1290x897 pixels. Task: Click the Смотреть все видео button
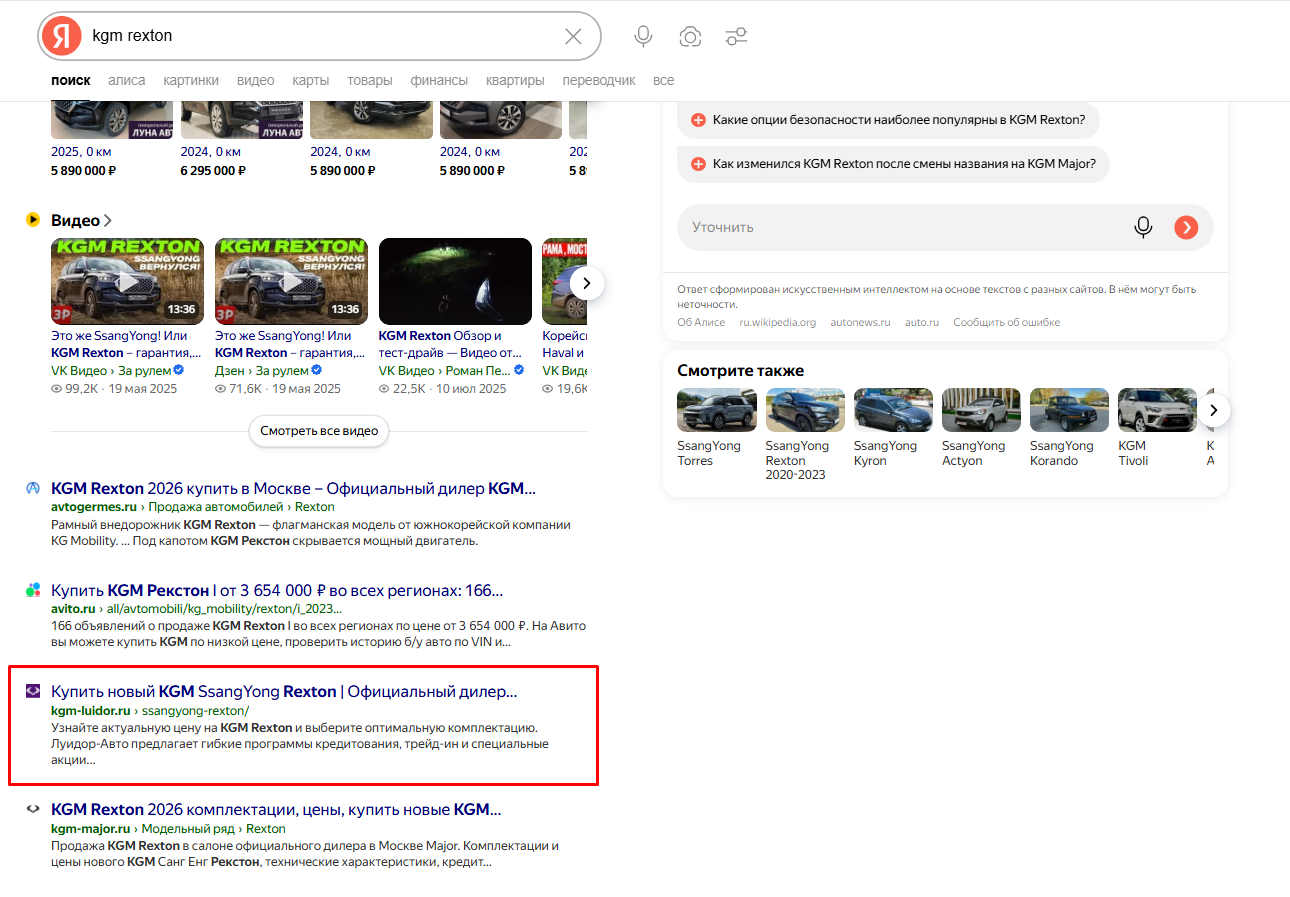(319, 431)
